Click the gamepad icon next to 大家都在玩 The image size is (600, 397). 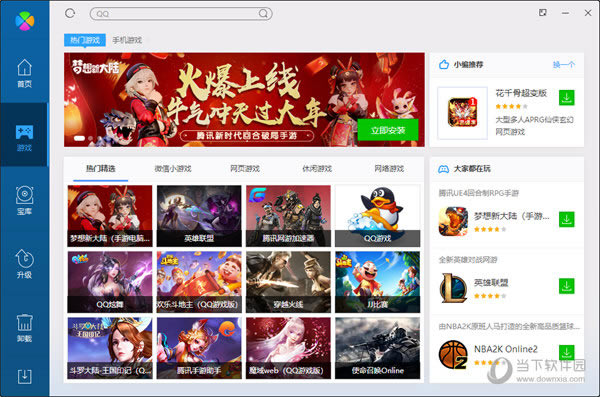[x=443, y=169]
